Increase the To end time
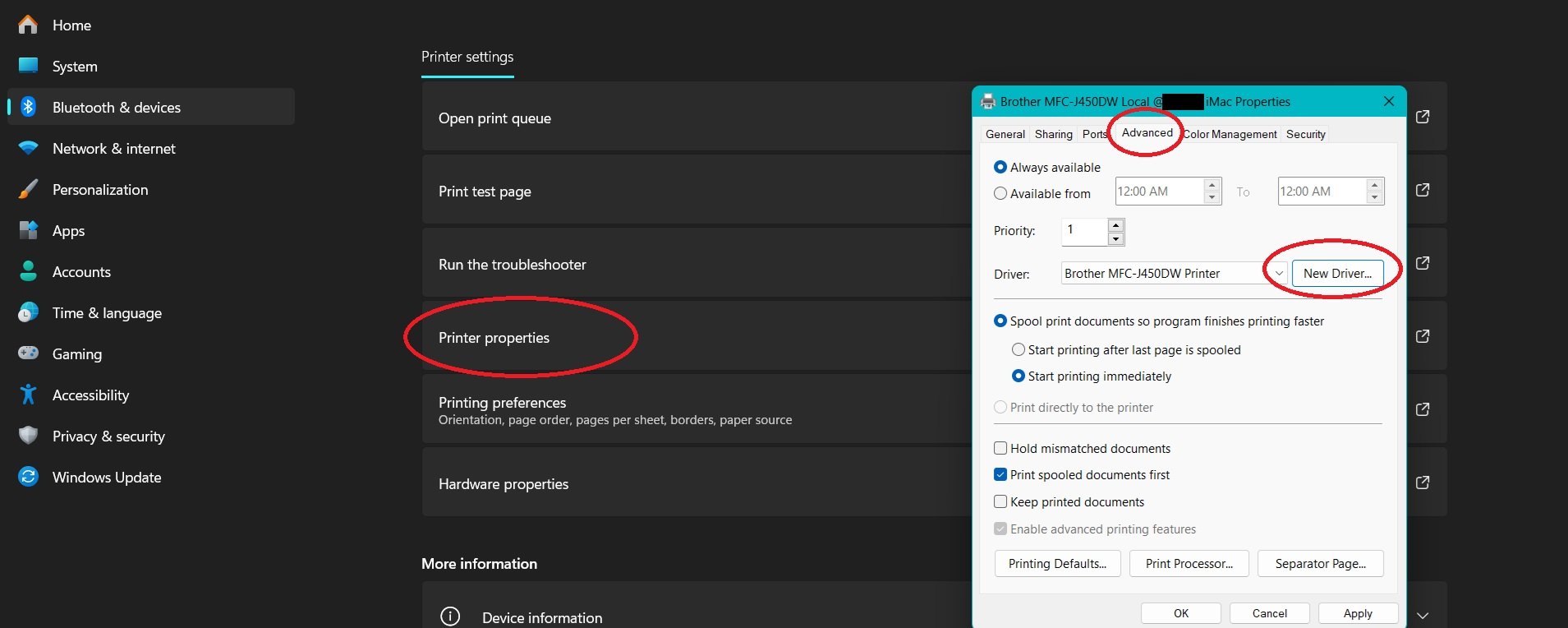1568x628 pixels. click(1374, 185)
